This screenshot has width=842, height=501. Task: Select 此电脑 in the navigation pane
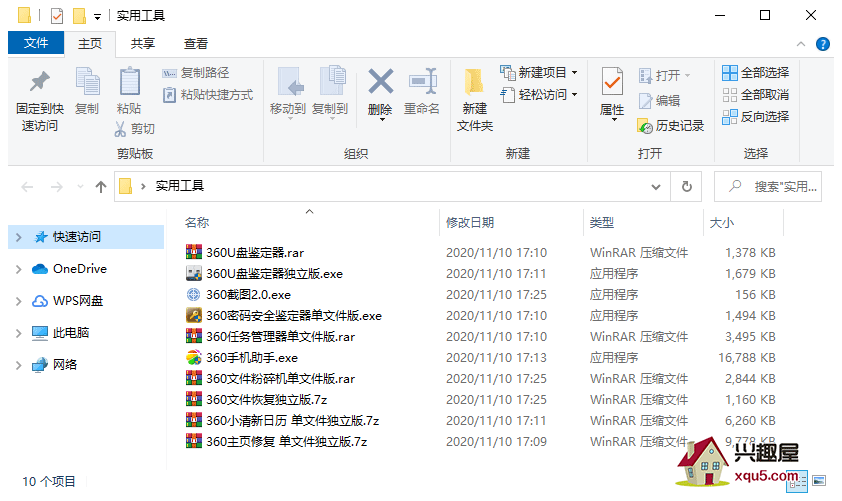(x=60, y=333)
